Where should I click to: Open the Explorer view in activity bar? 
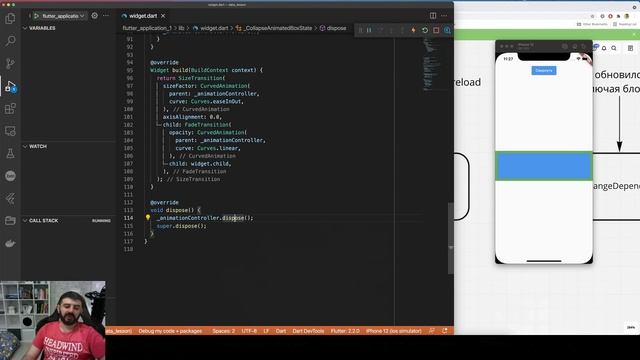[10, 19]
